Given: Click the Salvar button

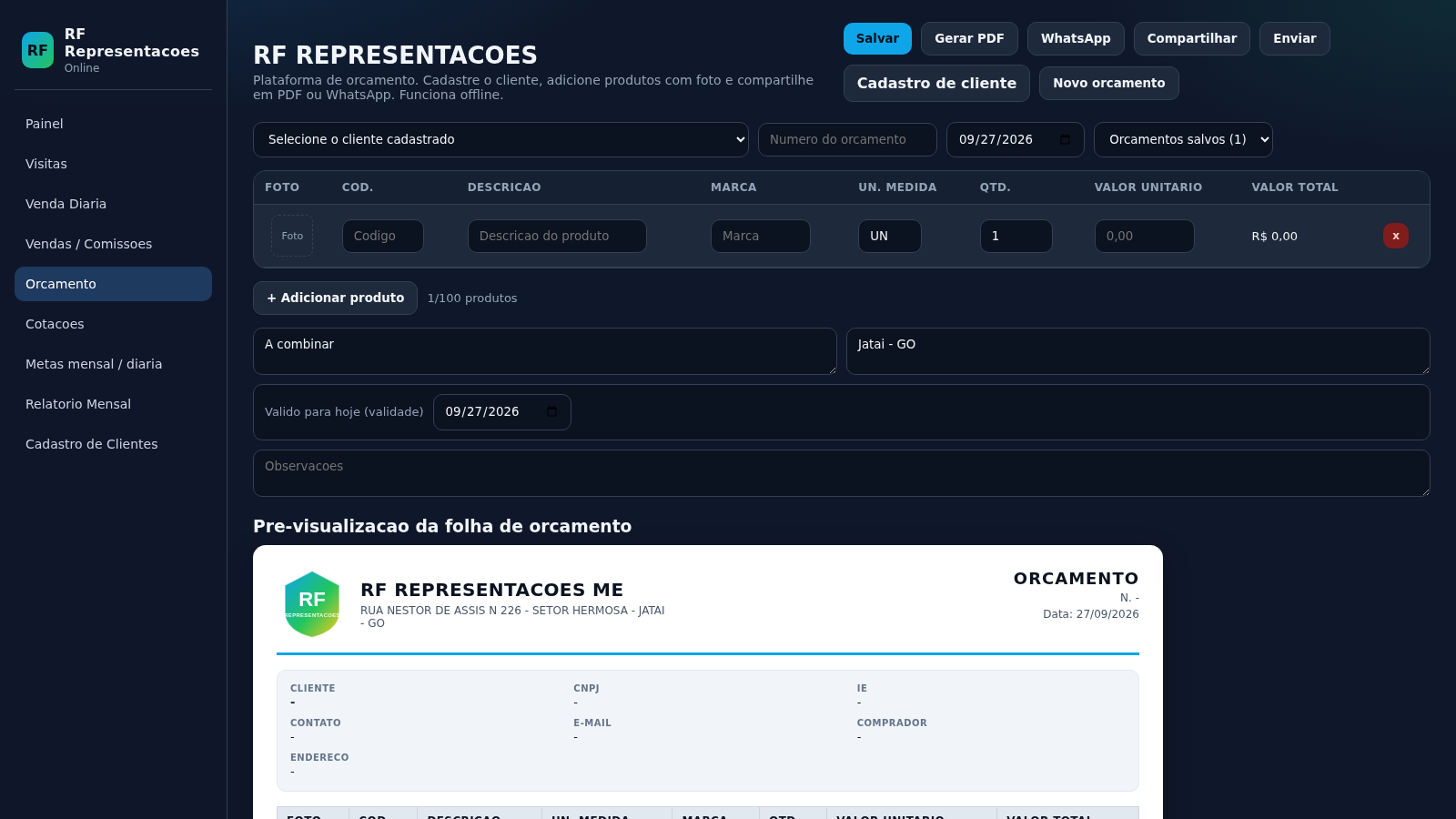Looking at the screenshot, I should 877,38.
